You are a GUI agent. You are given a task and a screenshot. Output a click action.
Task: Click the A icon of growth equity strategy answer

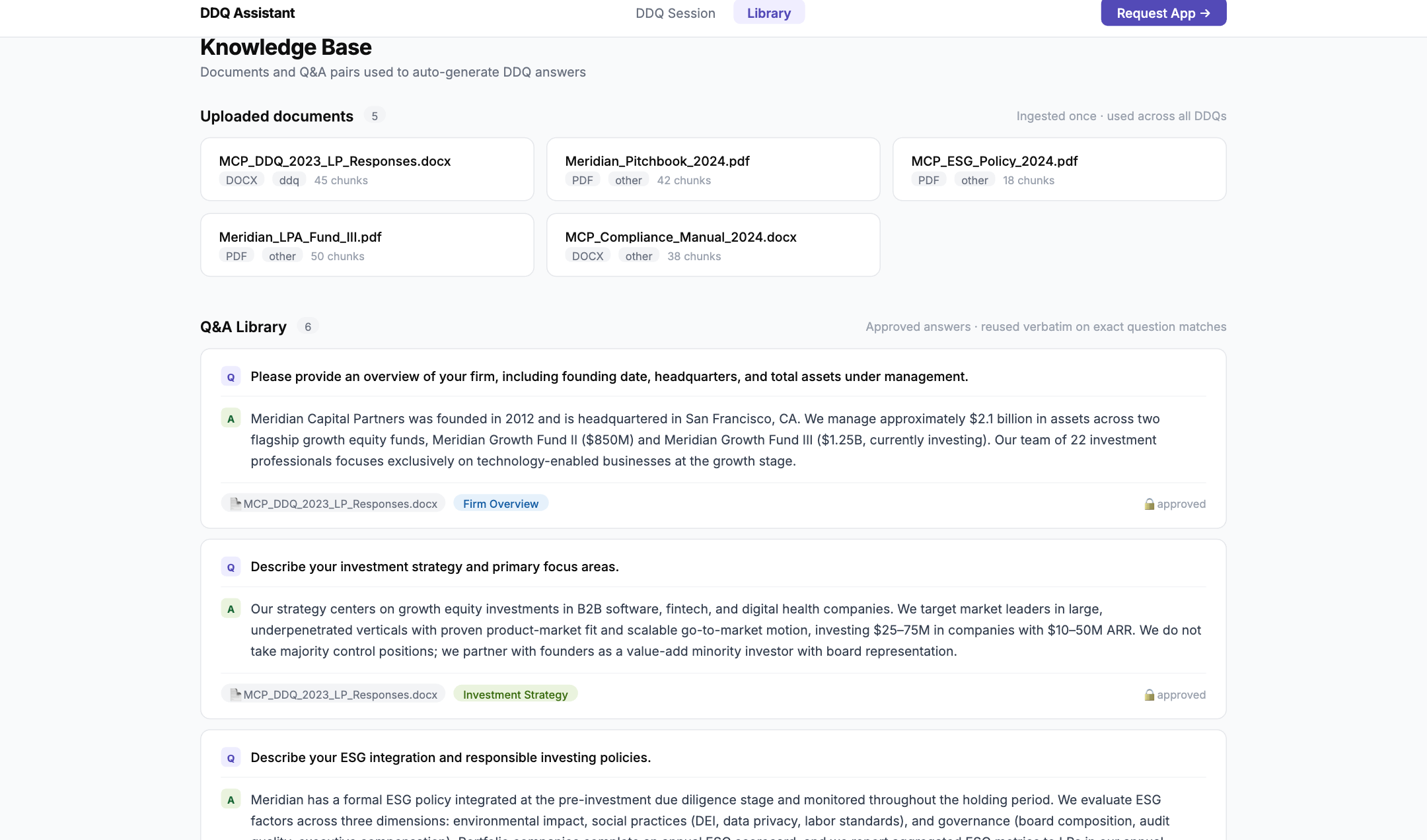point(231,609)
